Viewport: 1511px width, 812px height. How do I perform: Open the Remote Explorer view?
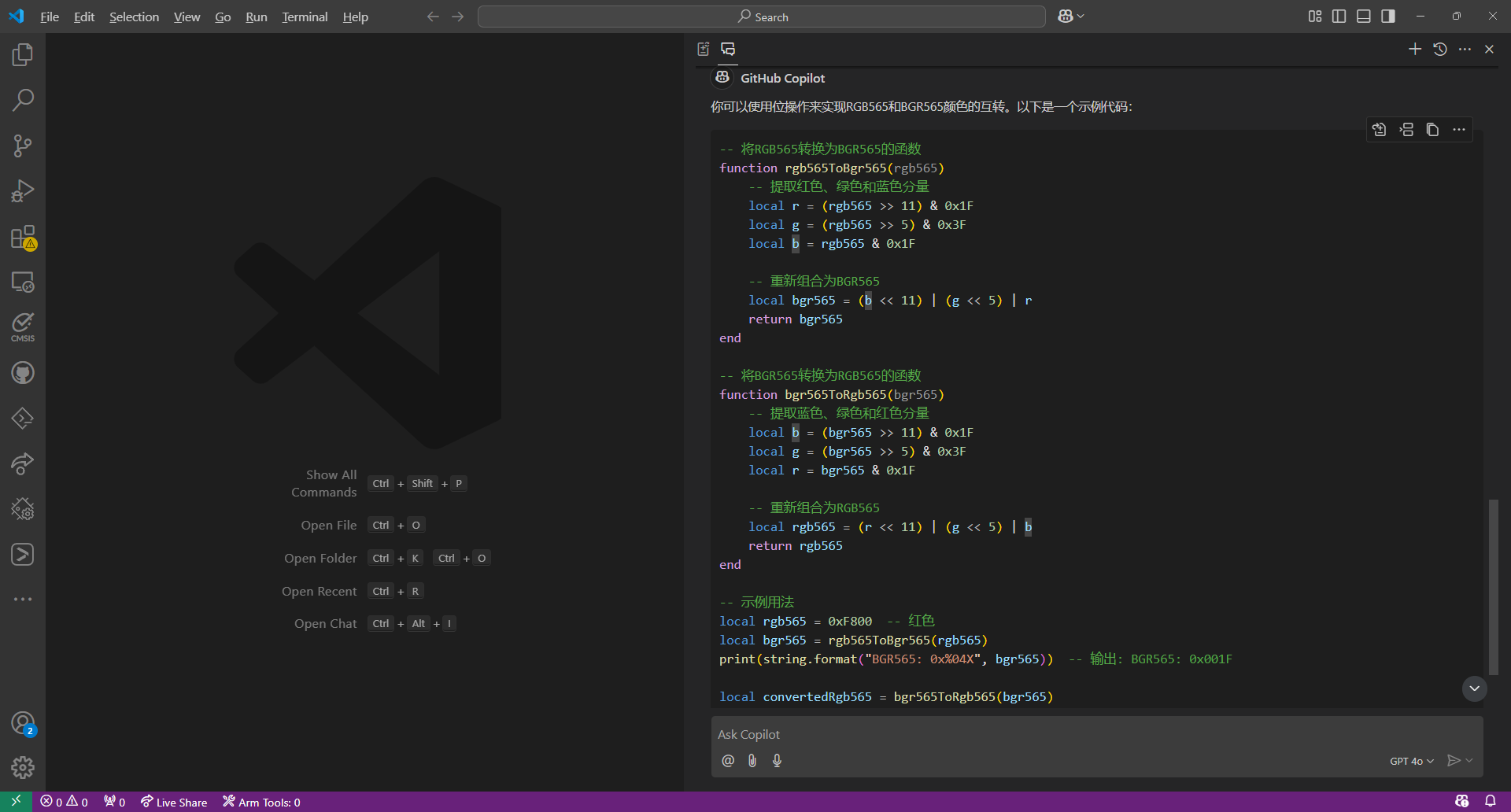tap(23, 282)
